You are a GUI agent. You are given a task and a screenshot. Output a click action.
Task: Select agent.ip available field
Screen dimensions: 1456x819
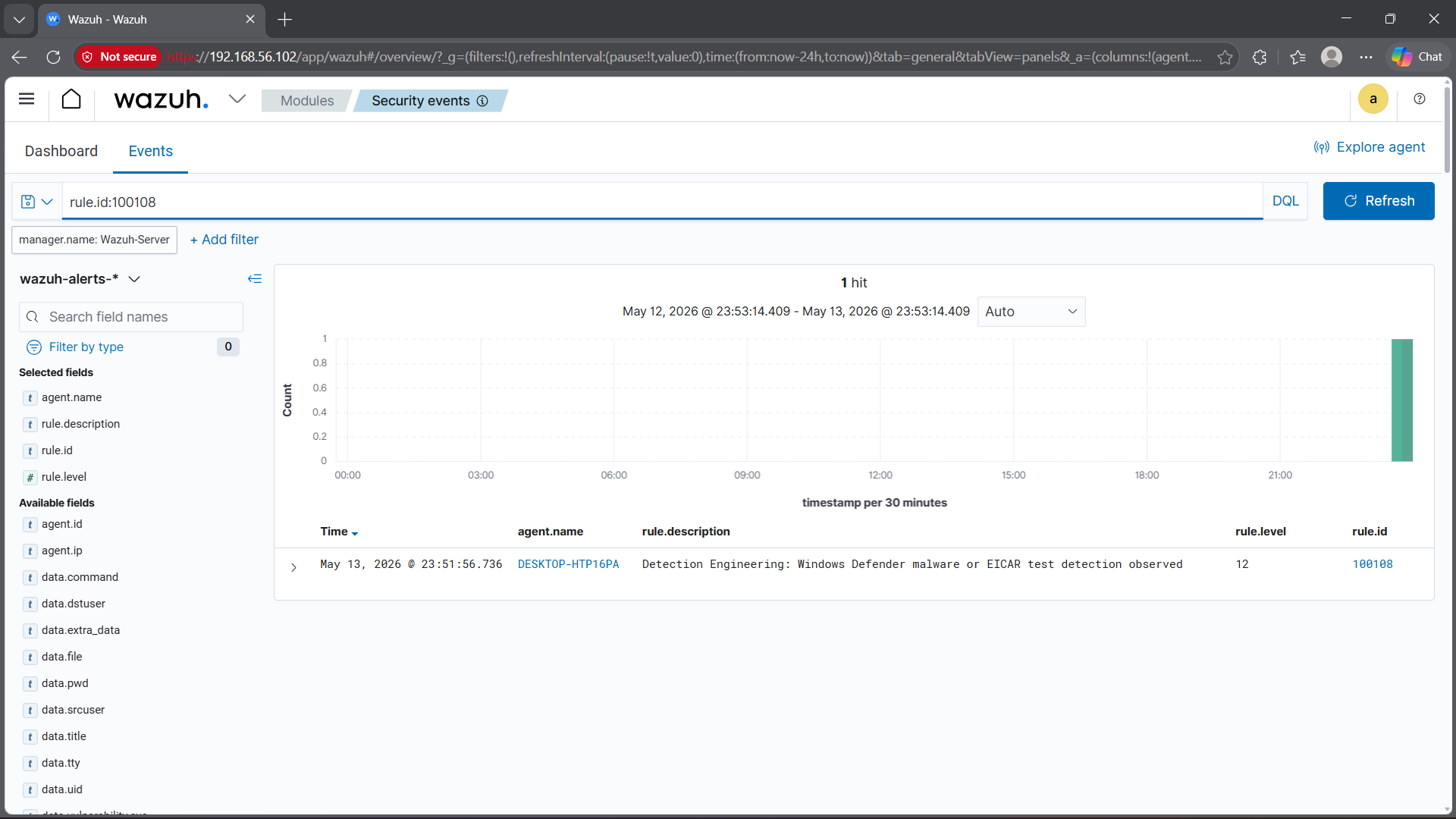(62, 551)
